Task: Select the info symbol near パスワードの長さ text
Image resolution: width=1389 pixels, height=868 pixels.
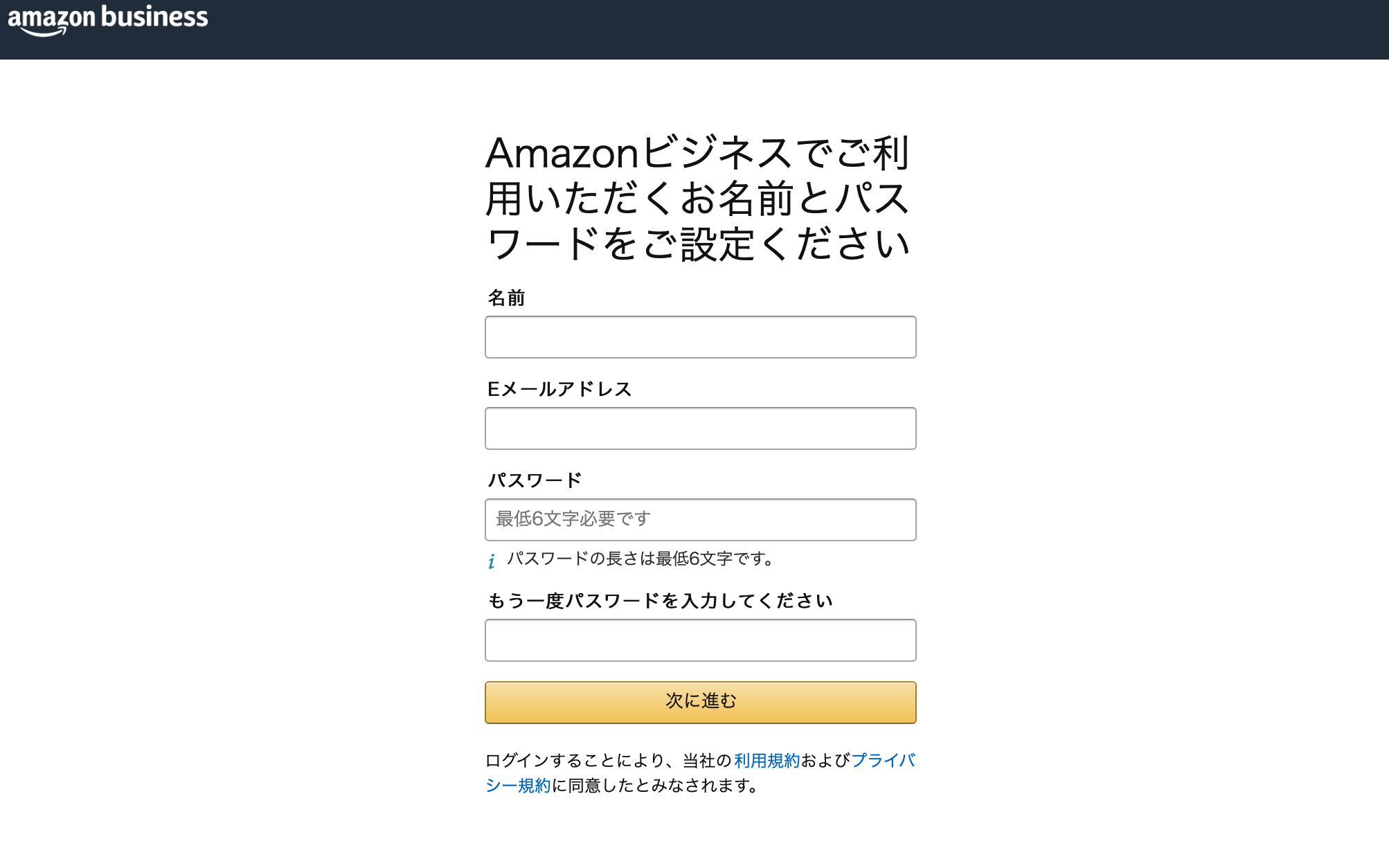Action: click(x=492, y=561)
